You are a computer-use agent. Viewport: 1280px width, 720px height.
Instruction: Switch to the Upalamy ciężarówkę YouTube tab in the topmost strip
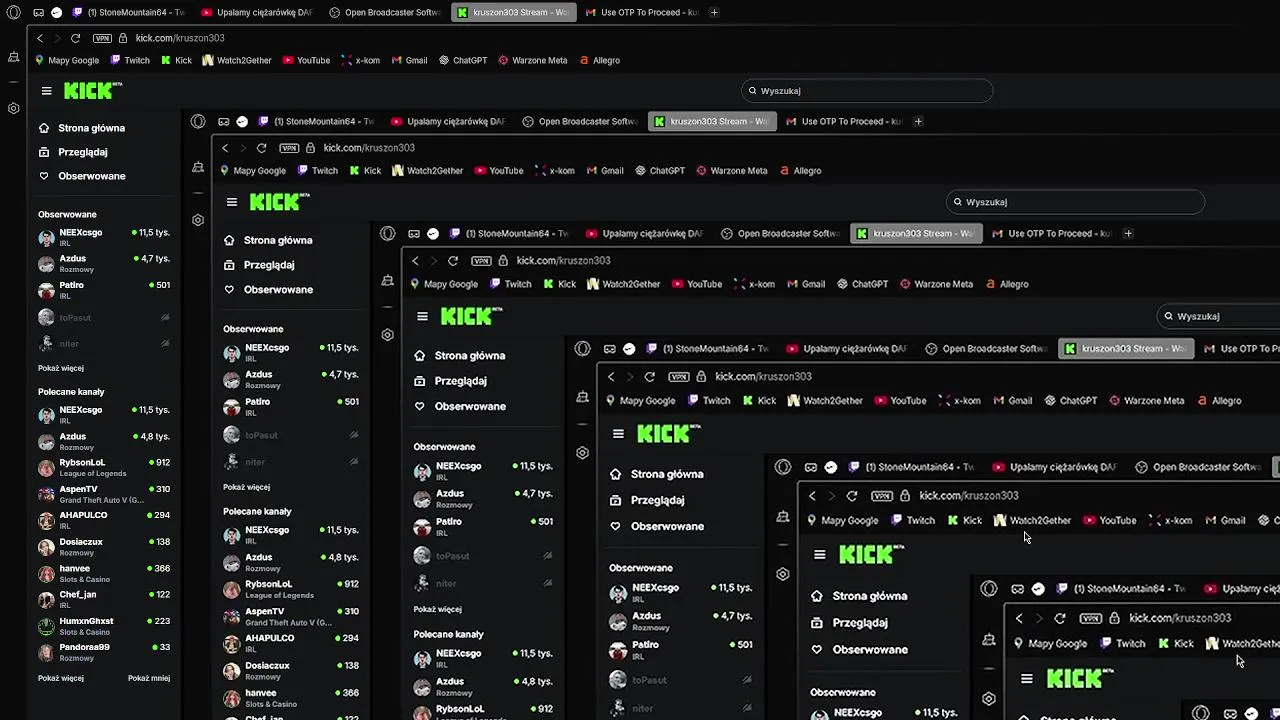[x=257, y=12]
